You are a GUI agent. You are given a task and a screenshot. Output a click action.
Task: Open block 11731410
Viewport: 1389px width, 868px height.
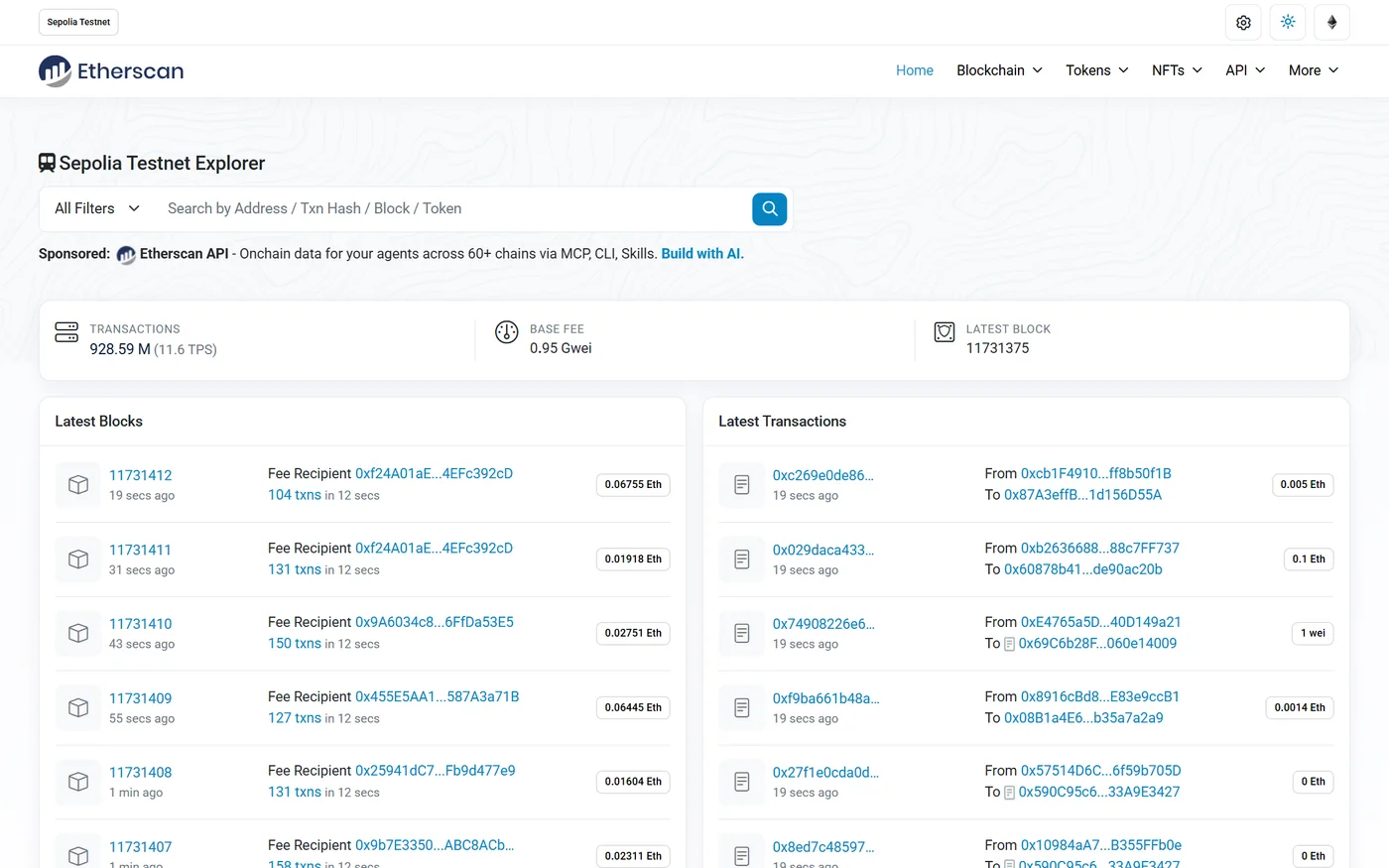coord(141,624)
